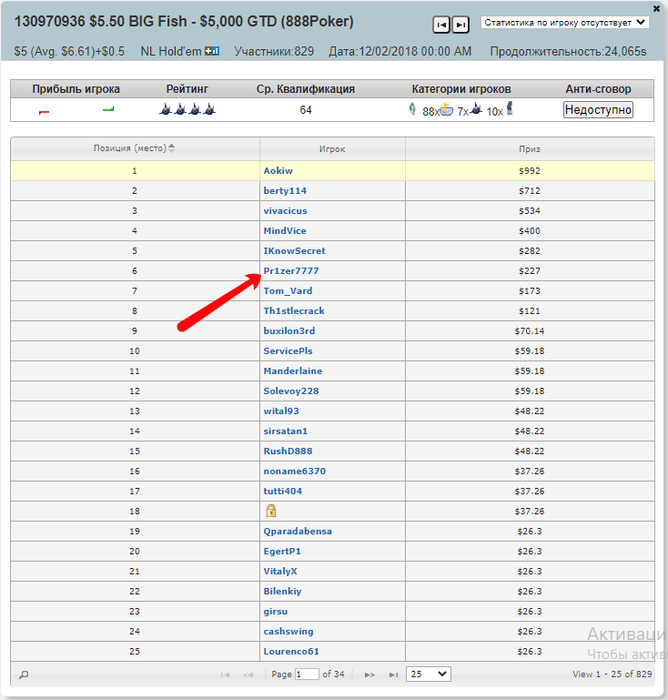
Task: Click the fish category icon next to 88x
Action: tap(446, 109)
